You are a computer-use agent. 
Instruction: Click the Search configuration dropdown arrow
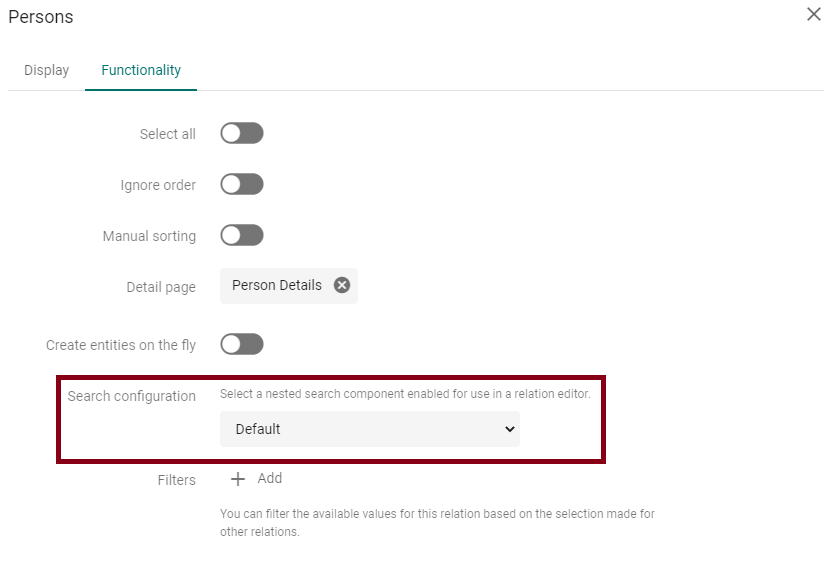(509, 429)
